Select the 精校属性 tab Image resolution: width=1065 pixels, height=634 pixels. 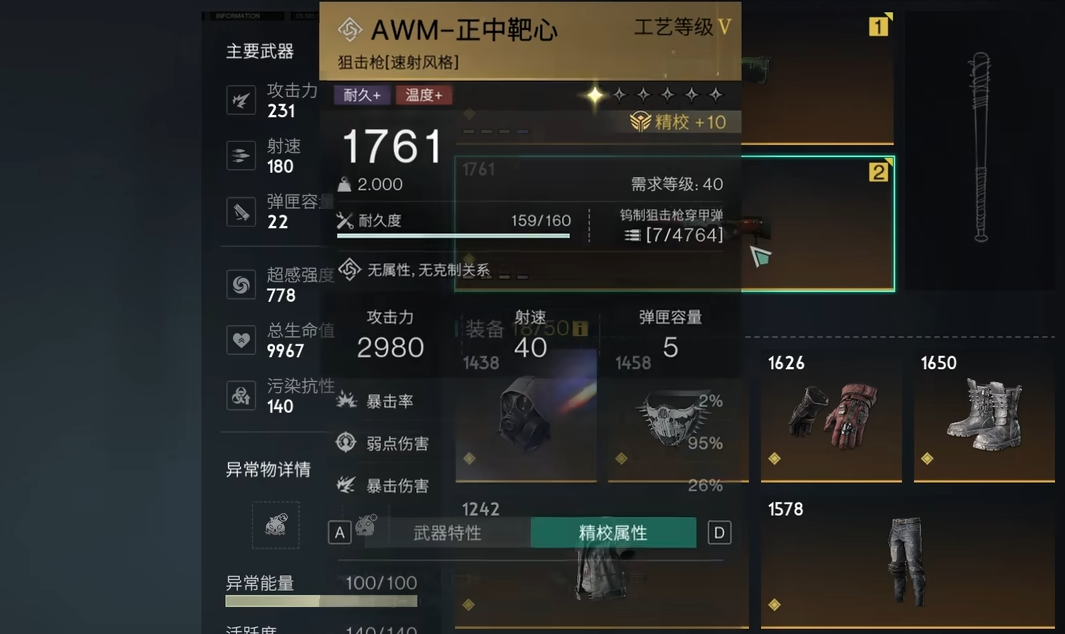[x=613, y=533]
